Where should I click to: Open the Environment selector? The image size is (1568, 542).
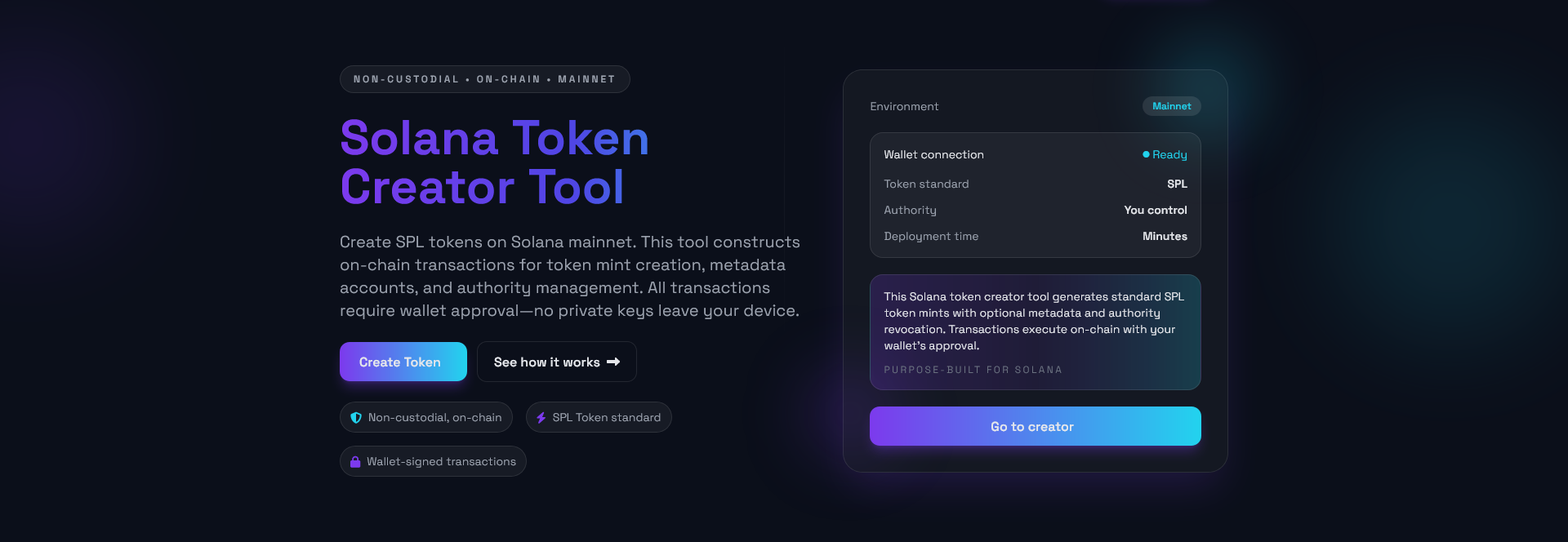[x=905, y=106]
